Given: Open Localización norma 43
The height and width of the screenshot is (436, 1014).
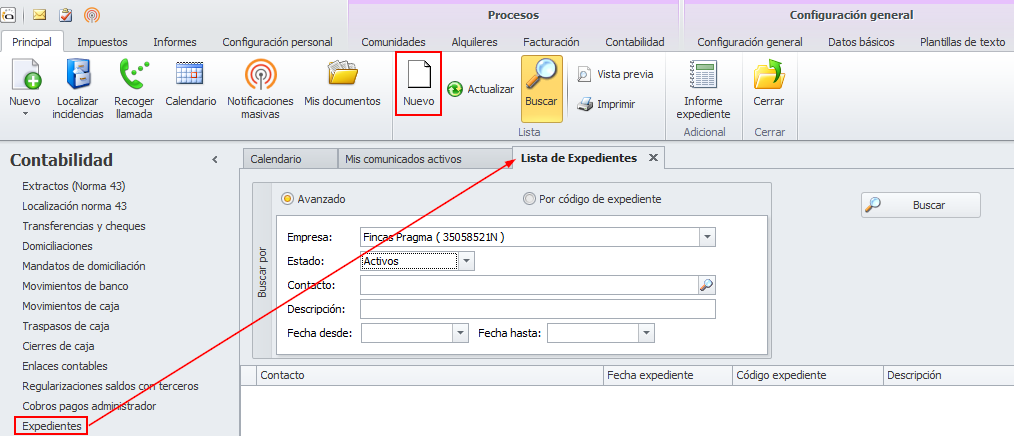Looking at the screenshot, I should [x=74, y=206].
